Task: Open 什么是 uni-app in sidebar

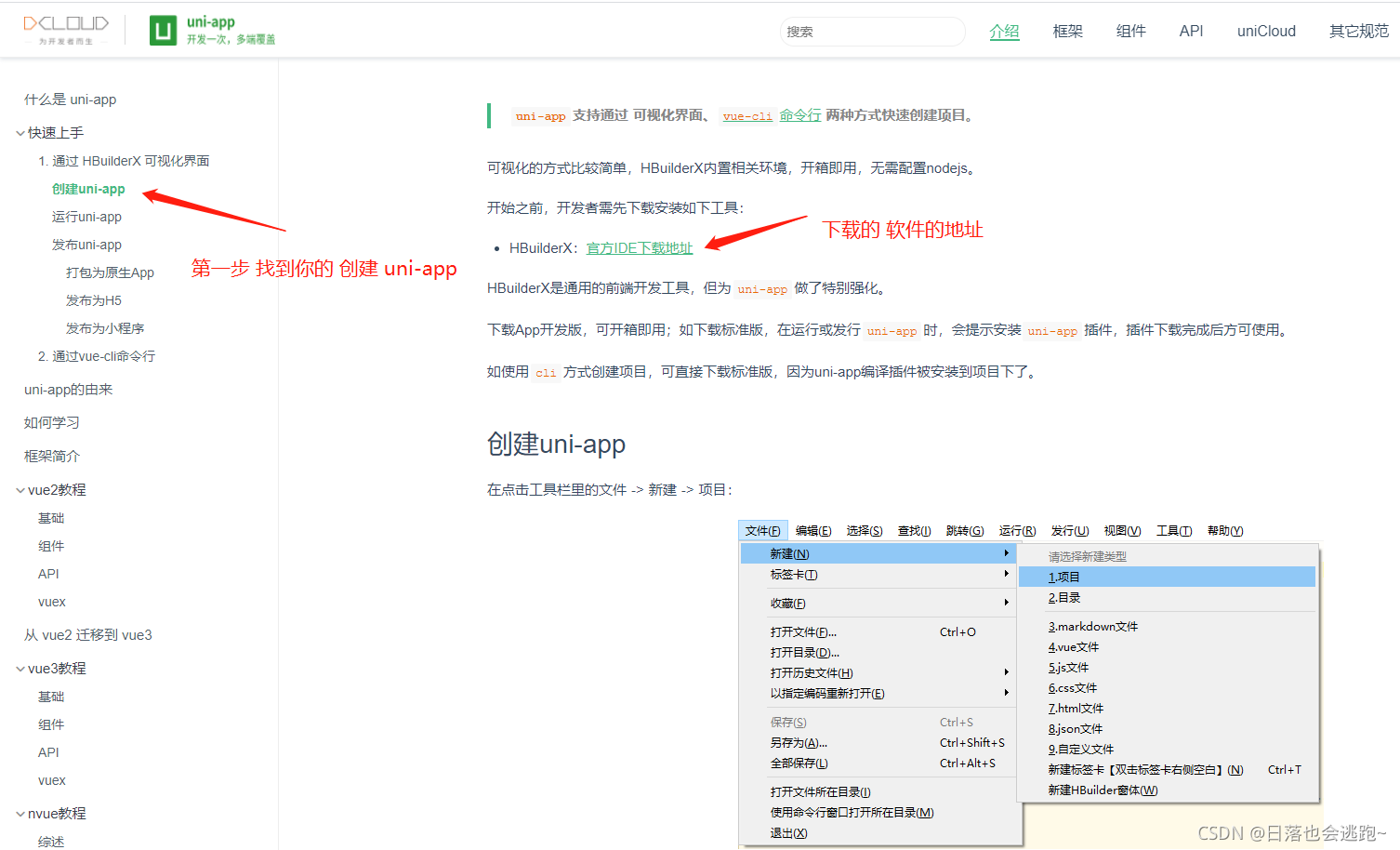Action: click(70, 100)
